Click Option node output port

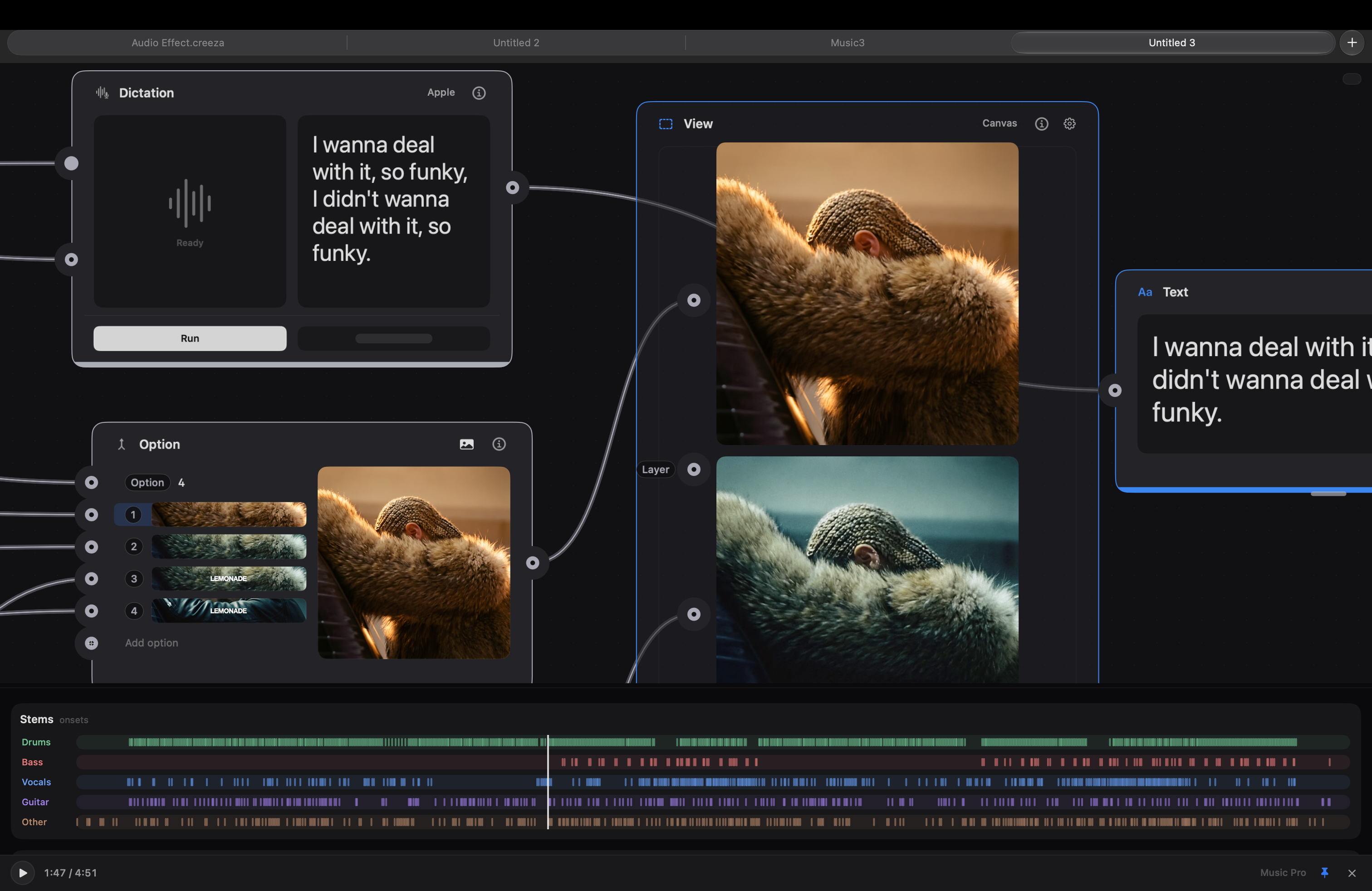(x=532, y=563)
